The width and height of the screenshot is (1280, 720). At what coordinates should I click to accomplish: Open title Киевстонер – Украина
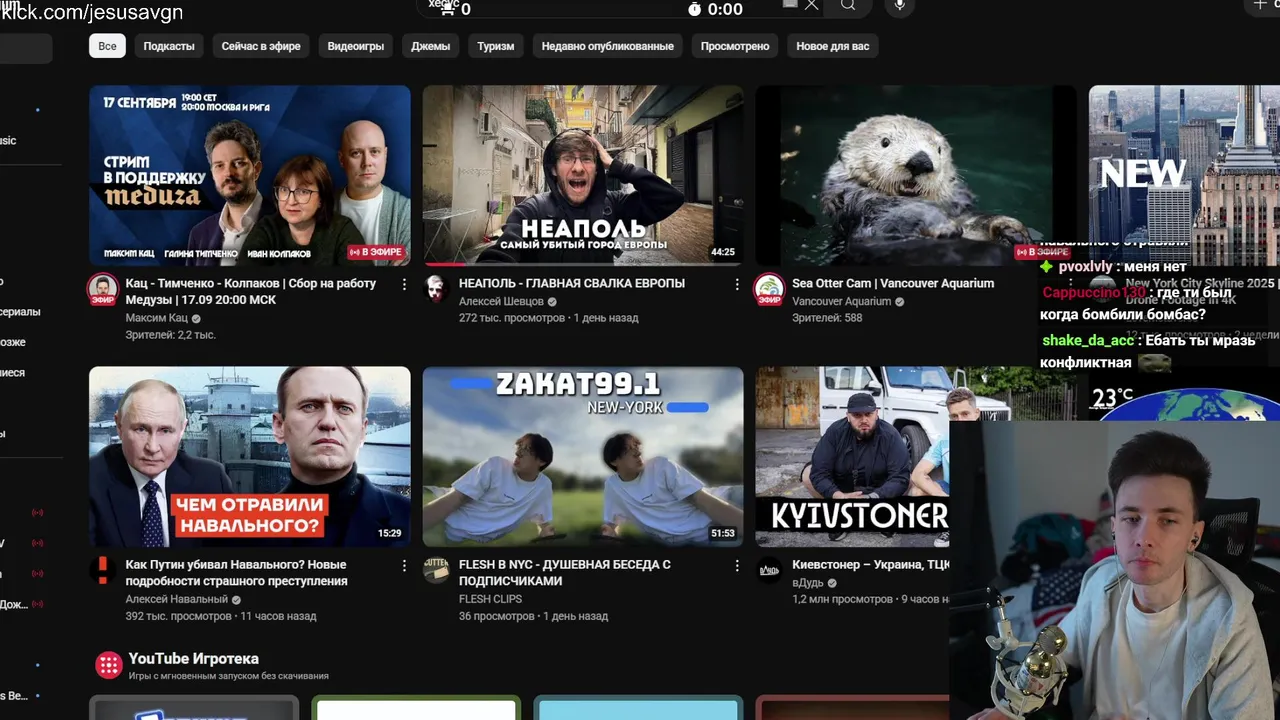tap(871, 565)
